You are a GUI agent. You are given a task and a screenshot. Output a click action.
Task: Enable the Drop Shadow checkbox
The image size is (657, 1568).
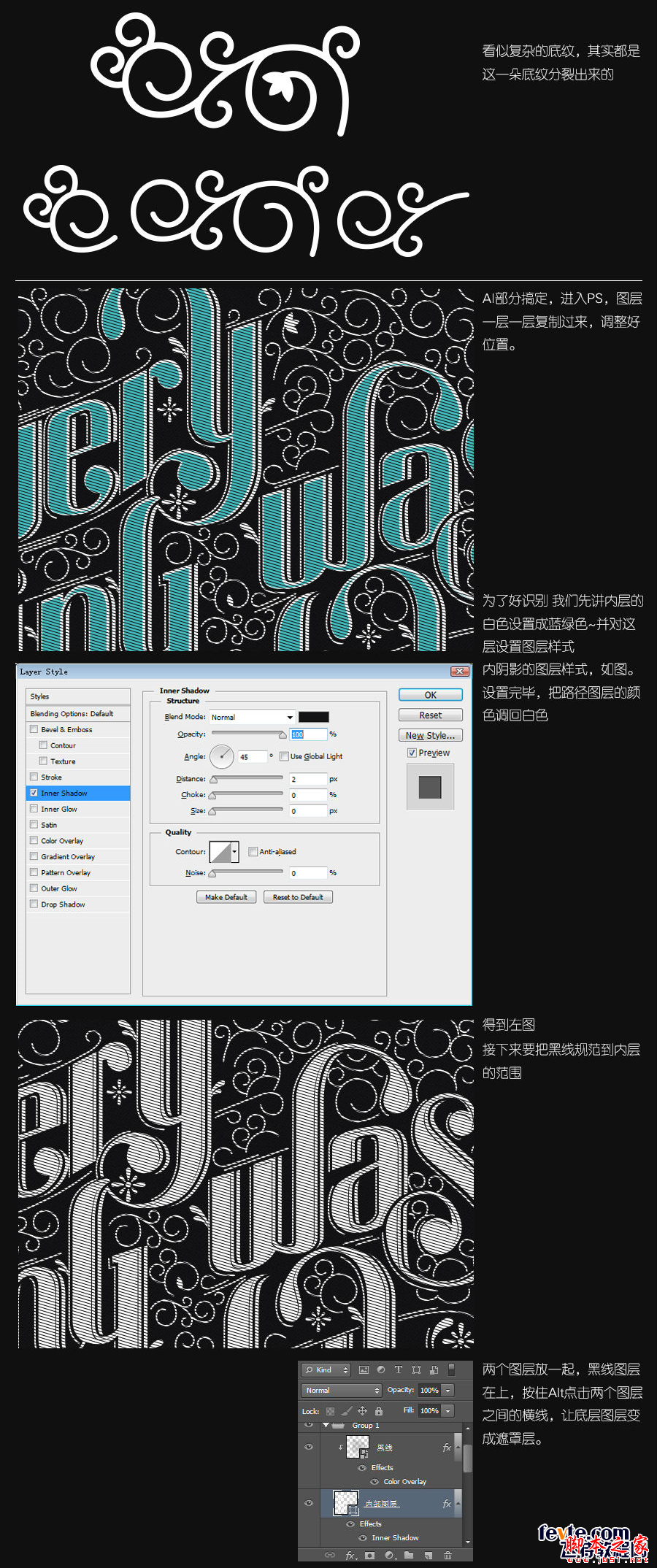(34, 904)
